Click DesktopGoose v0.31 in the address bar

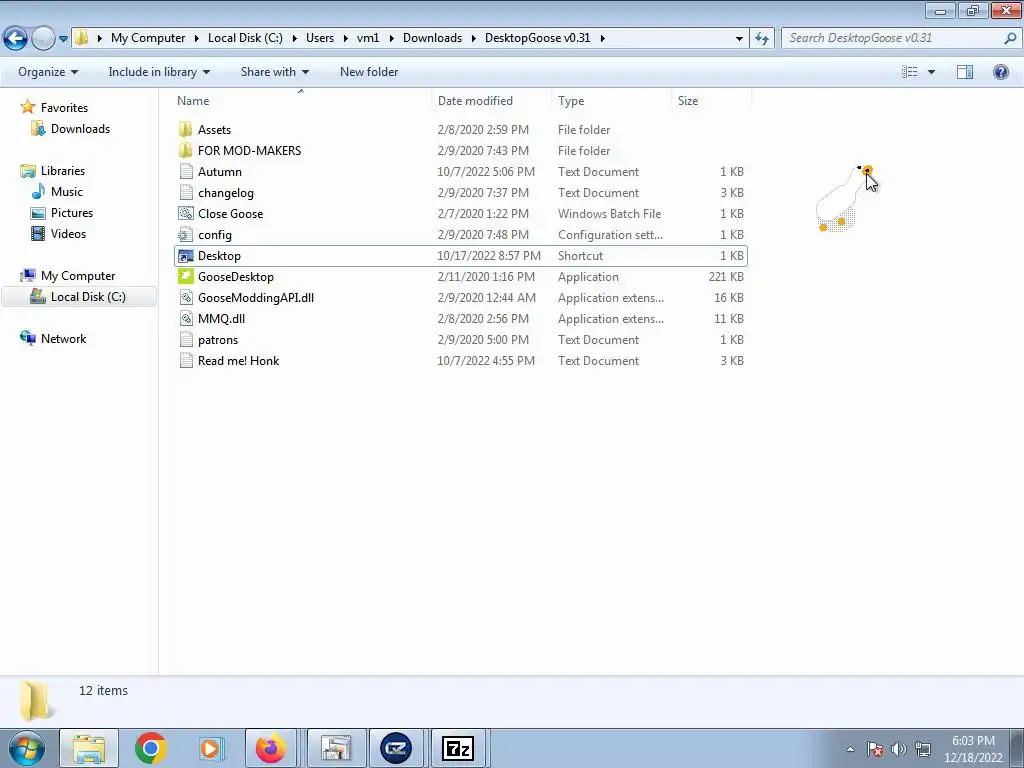coord(537,38)
